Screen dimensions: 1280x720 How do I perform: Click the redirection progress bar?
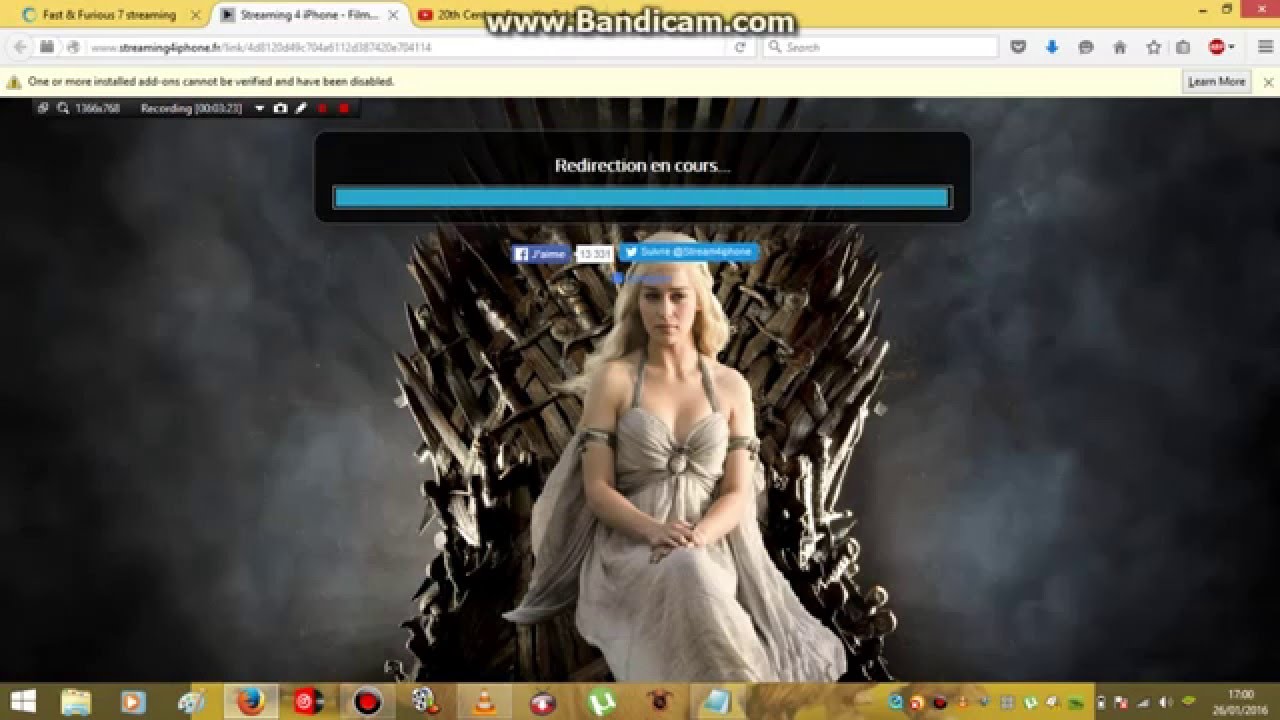click(x=641, y=198)
